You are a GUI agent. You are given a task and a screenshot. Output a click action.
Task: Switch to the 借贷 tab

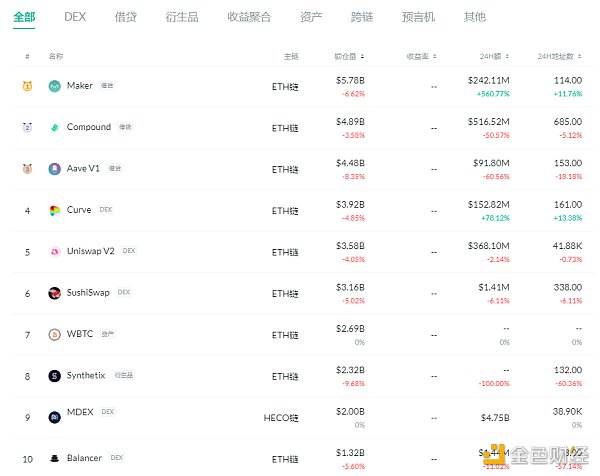pyautogui.click(x=125, y=17)
